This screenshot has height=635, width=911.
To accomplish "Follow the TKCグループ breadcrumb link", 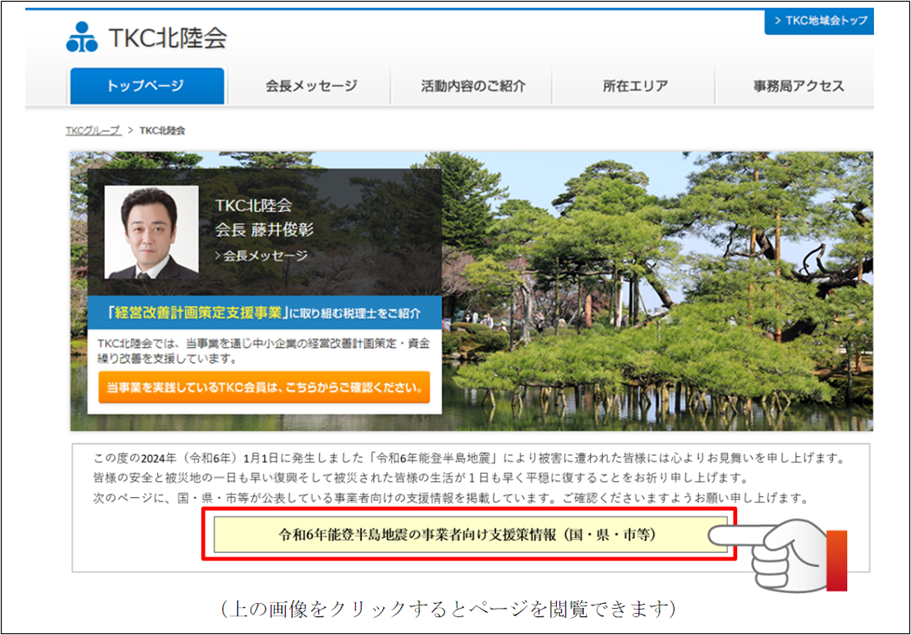I will coord(94,130).
